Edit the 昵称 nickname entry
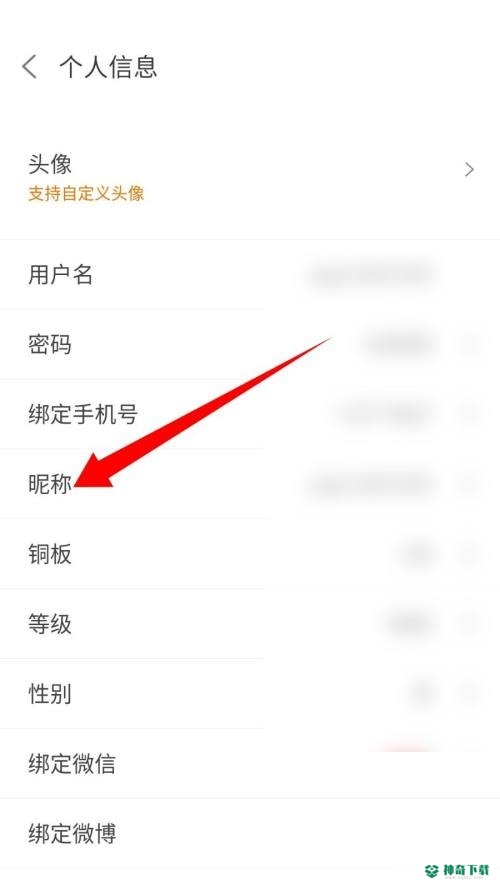This screenshot has height=889, width=500. 250,484
